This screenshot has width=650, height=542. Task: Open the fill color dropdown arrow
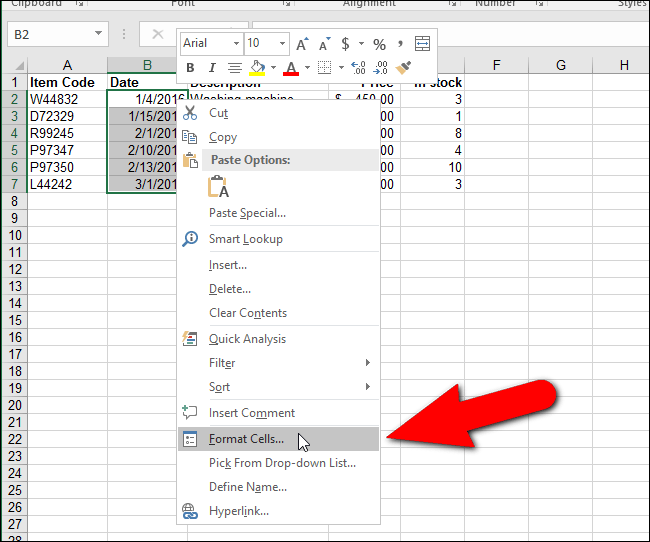273,67
